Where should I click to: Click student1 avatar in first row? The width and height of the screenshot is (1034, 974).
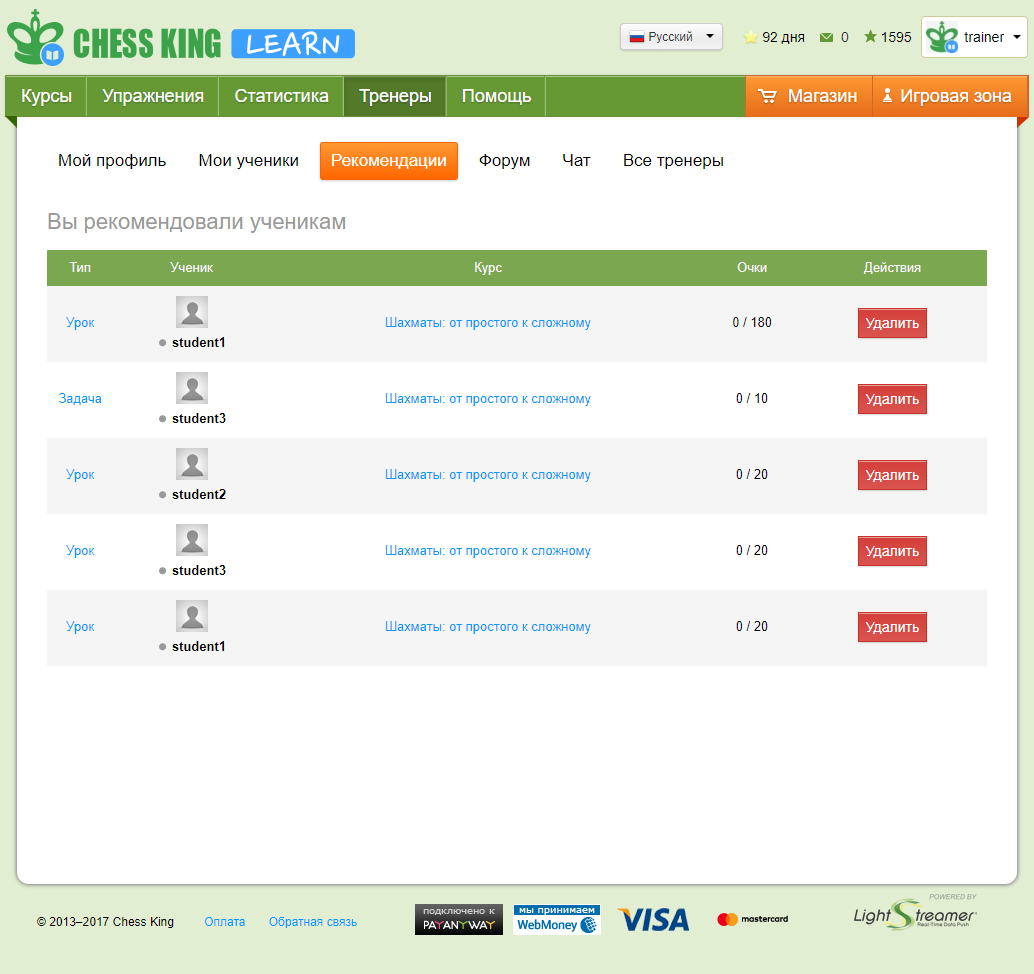point(192,312)
